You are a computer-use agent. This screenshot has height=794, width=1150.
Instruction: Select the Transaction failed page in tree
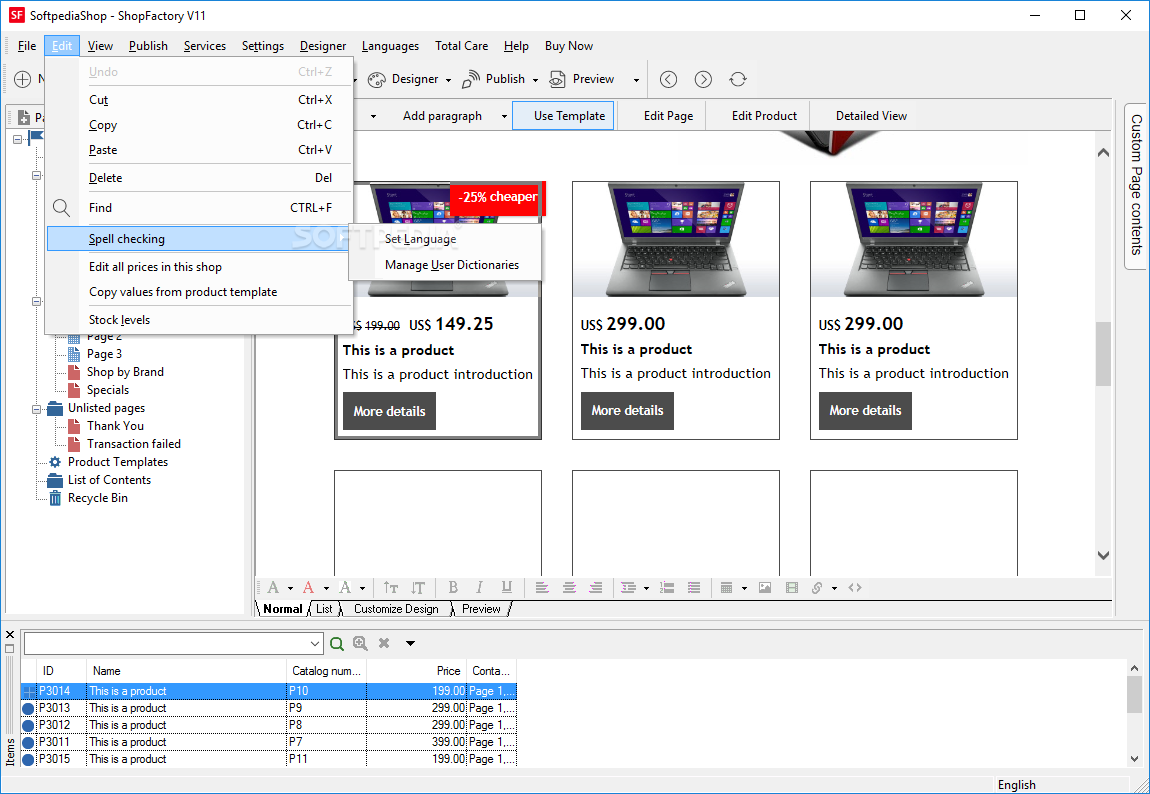[x=133, y=444]
